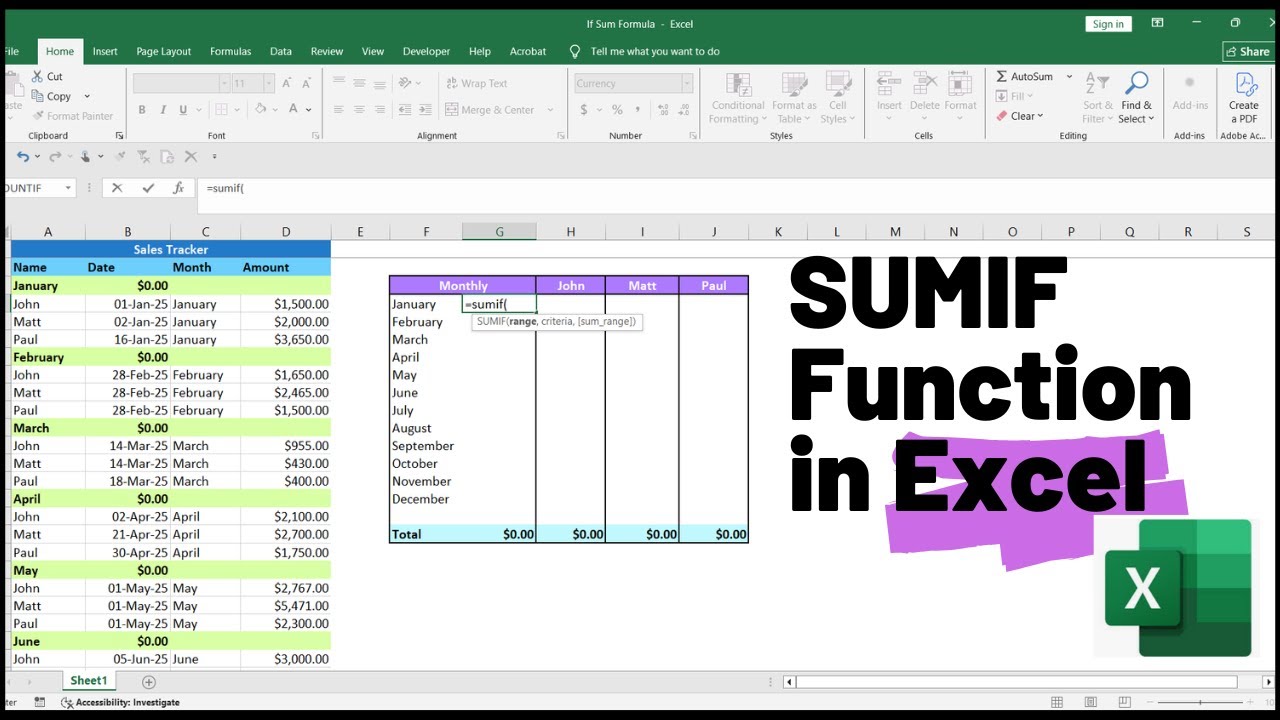Click Accessibility: Investigate status bar item
The image size is (1280, 720).
tap(120, 702)
